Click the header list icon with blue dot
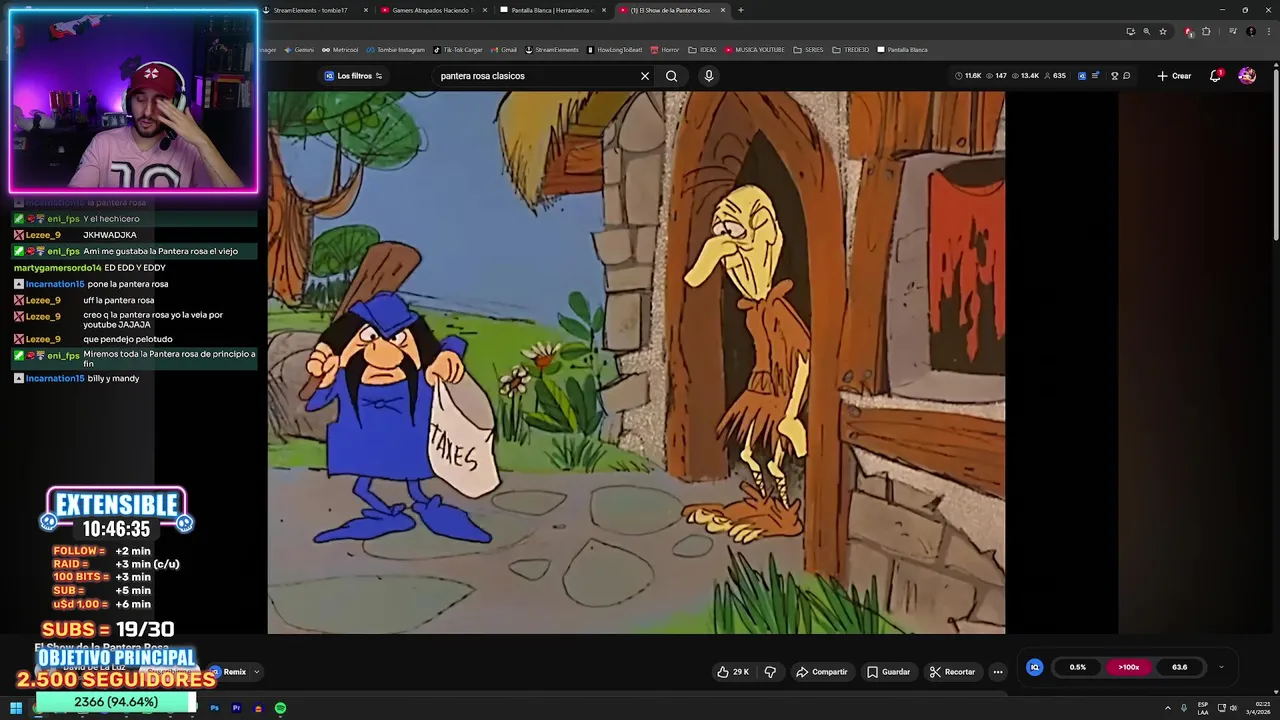 [x=1096, y=76]
